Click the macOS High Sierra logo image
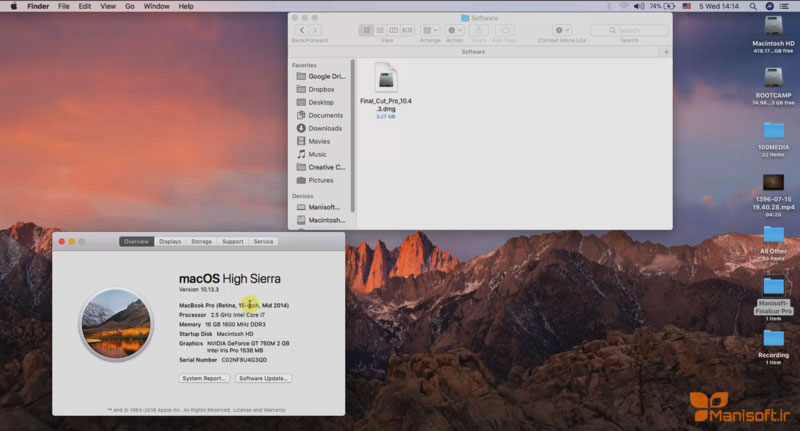This screenshot has height=431, width=800. pos(116,324)
